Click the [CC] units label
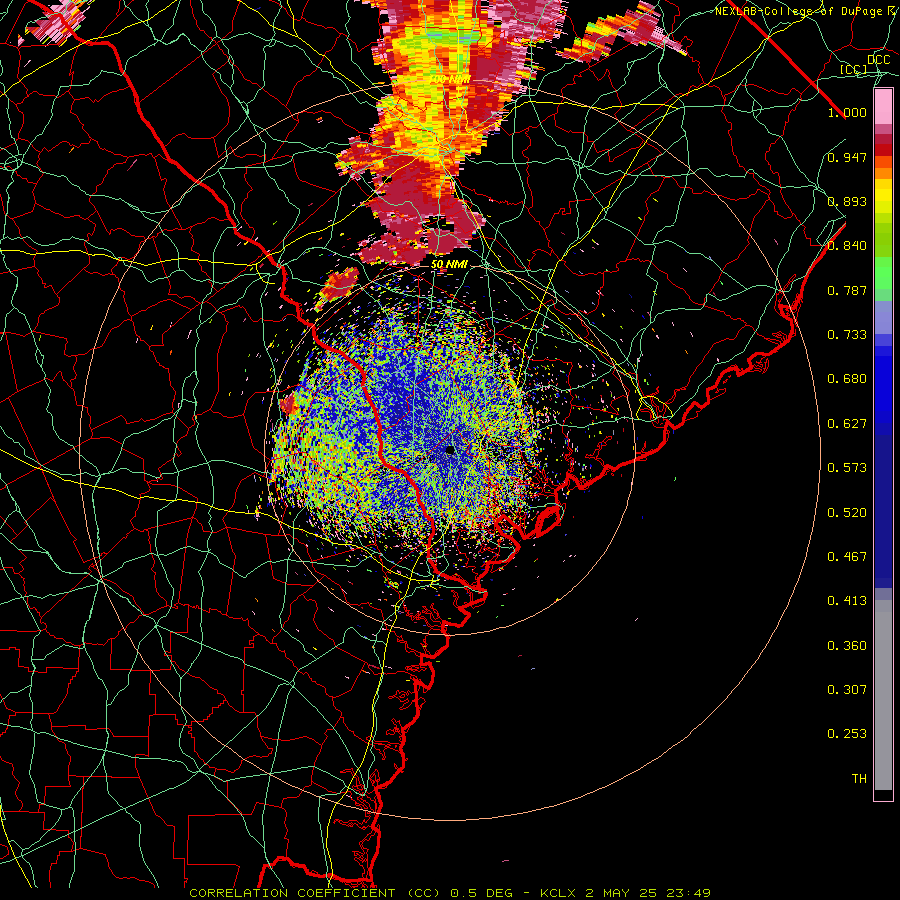Viewport: 900px width, 900px height. click(853, 69)
